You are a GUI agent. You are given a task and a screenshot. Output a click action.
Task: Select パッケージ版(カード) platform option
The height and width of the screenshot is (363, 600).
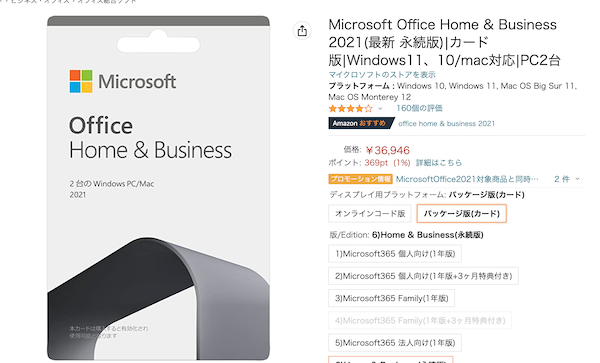pyautogui.click(x=461, y=213)
